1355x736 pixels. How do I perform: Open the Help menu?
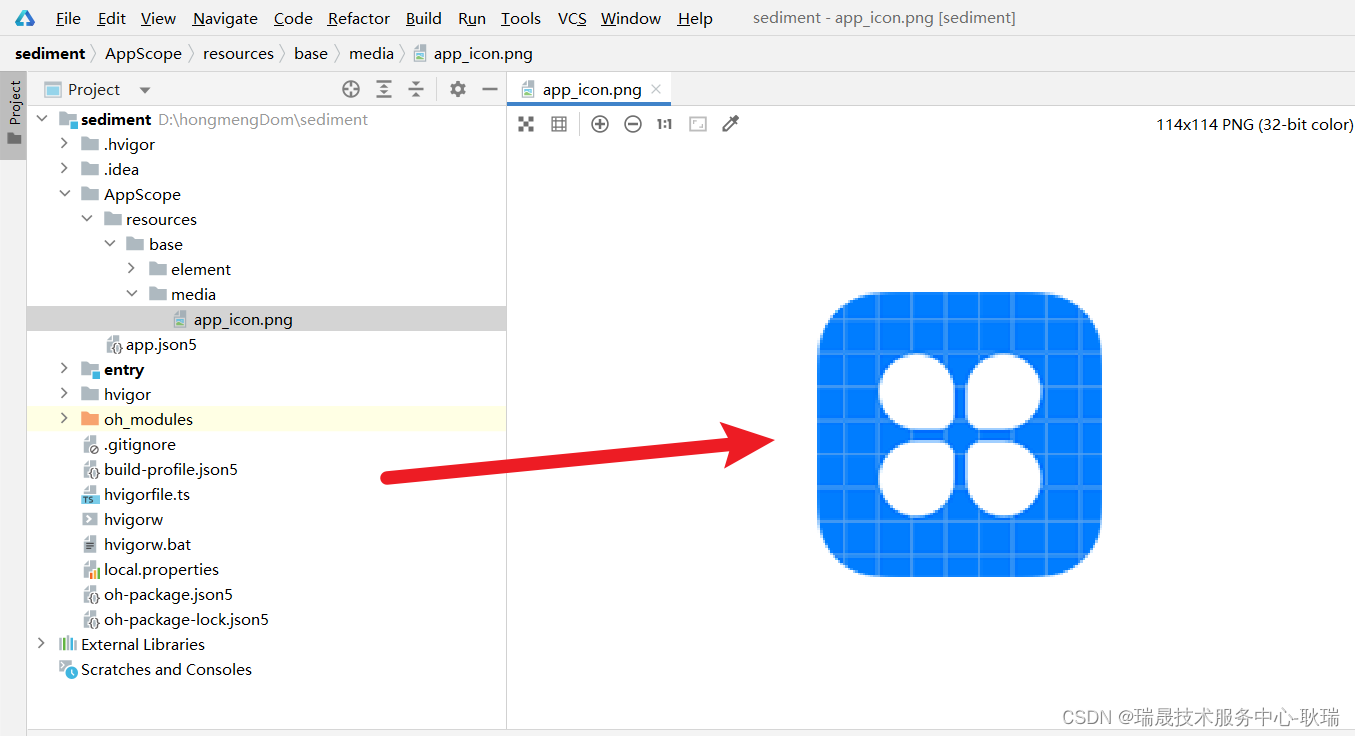695,18
